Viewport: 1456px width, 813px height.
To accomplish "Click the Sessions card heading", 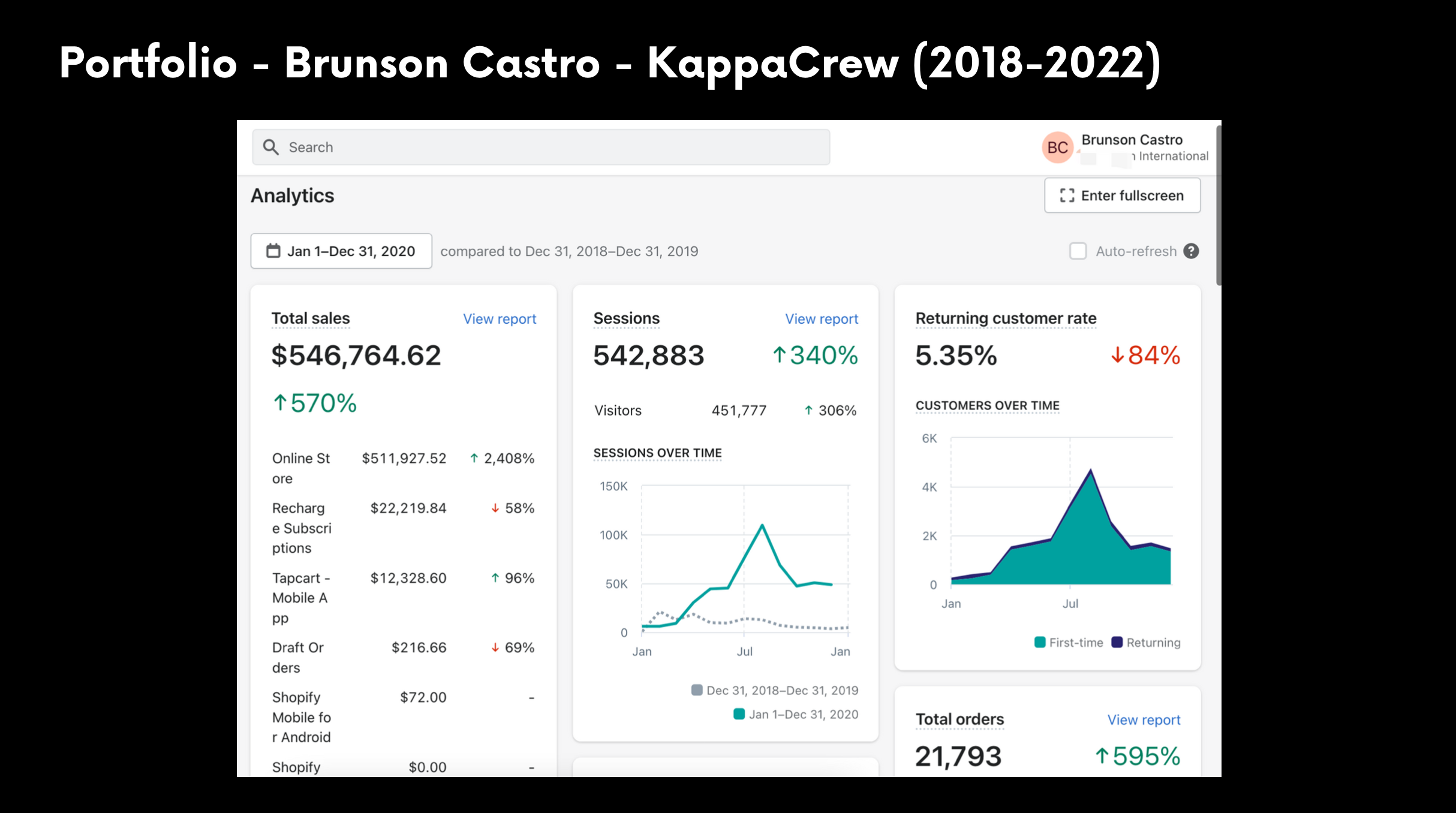I will point(626,318).
